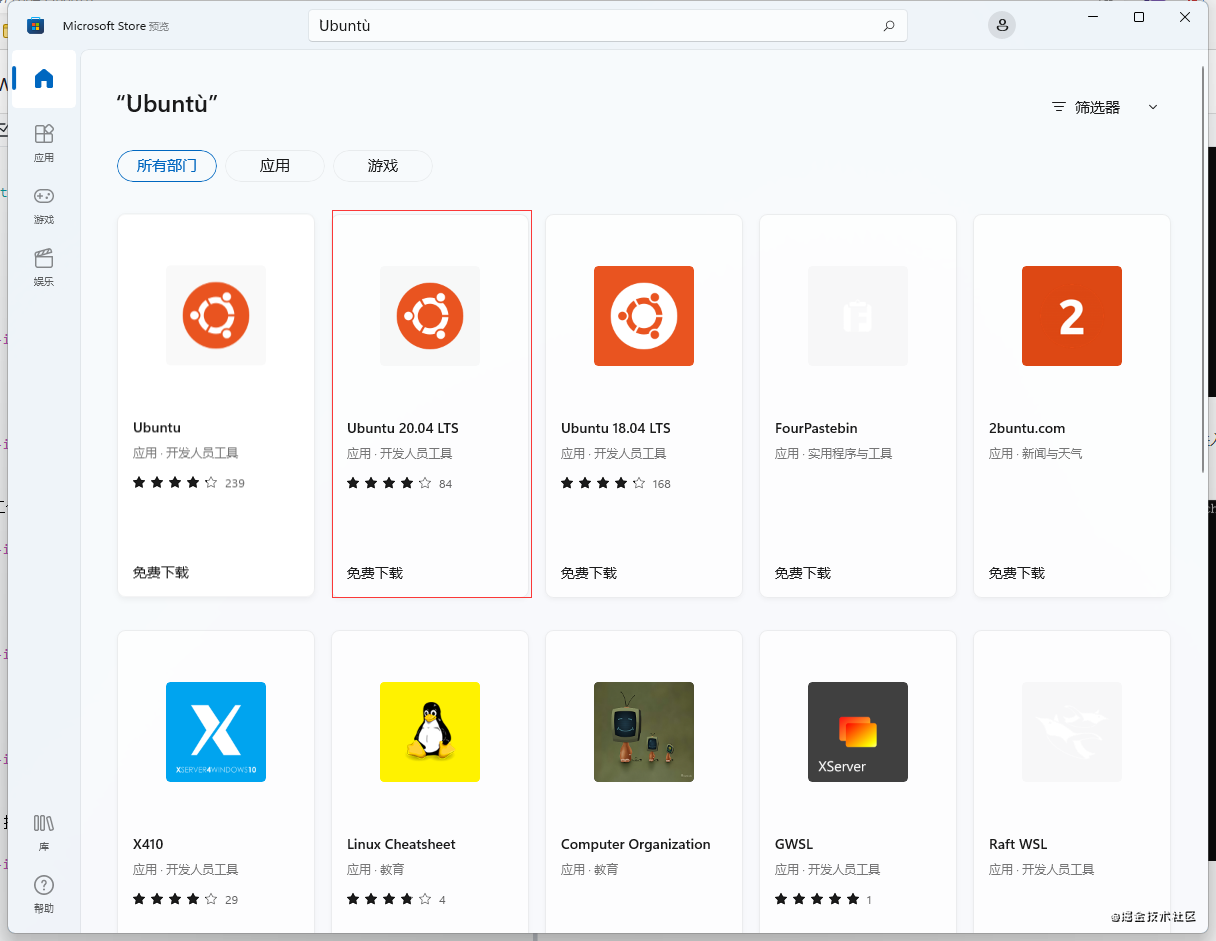
Task: Open the FourPastebin title text
Action: pyautogui.click(x=816, y=428)
